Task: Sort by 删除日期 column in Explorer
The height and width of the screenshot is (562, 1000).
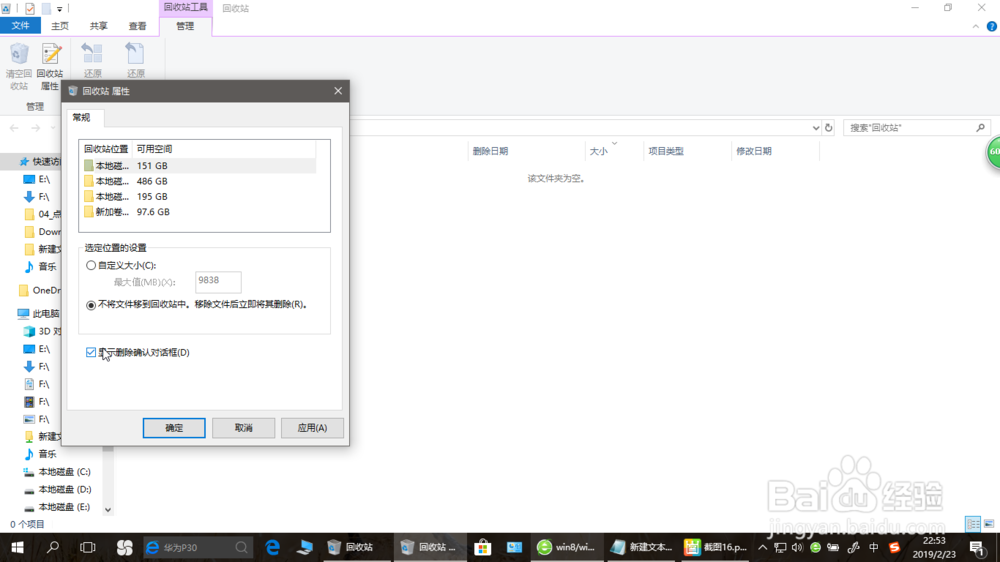Action: point(490,151)
